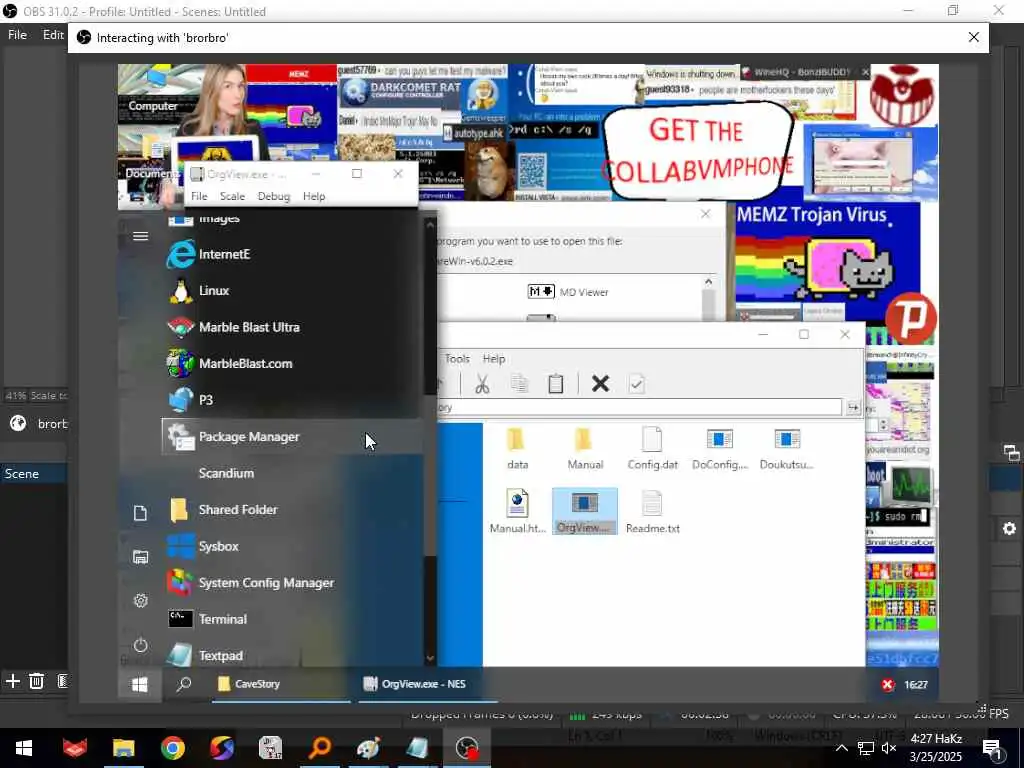Image resolution: width=1024 pixels, height=768 pixels.
Task: Open System Config Manager
Action: click(x=293, y=583)
